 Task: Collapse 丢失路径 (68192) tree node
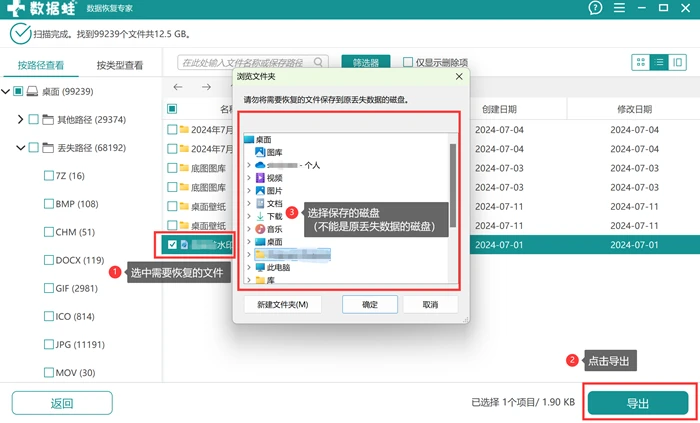pyautogui.click(x=20, y=148)
